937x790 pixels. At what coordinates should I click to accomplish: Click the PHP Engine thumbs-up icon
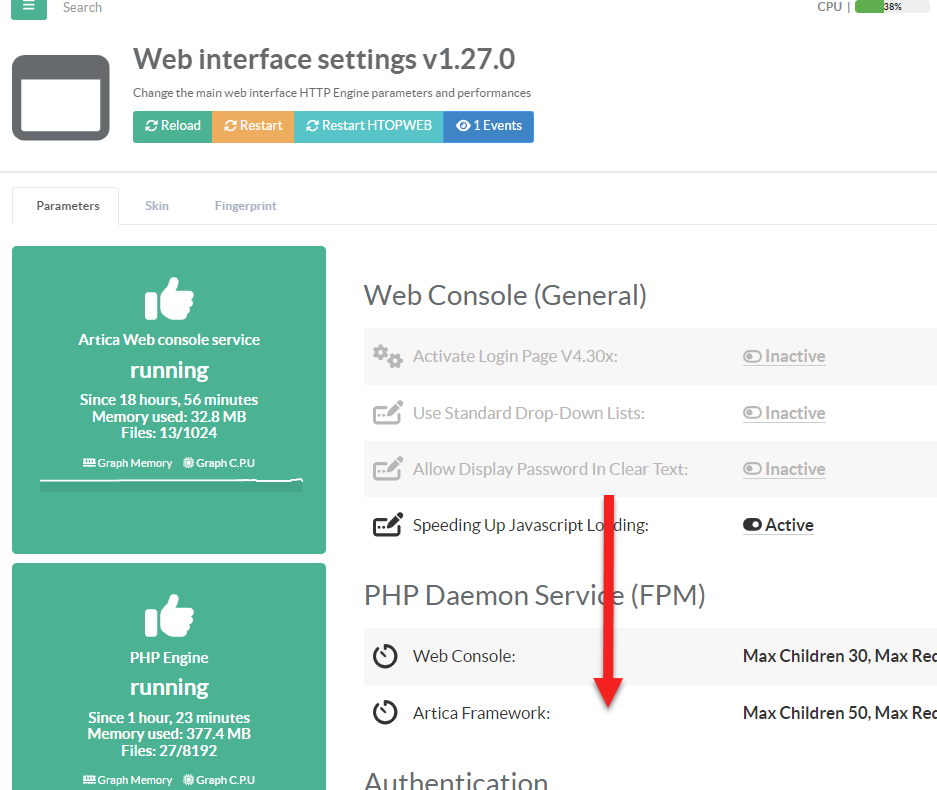[x=169, y=615]
